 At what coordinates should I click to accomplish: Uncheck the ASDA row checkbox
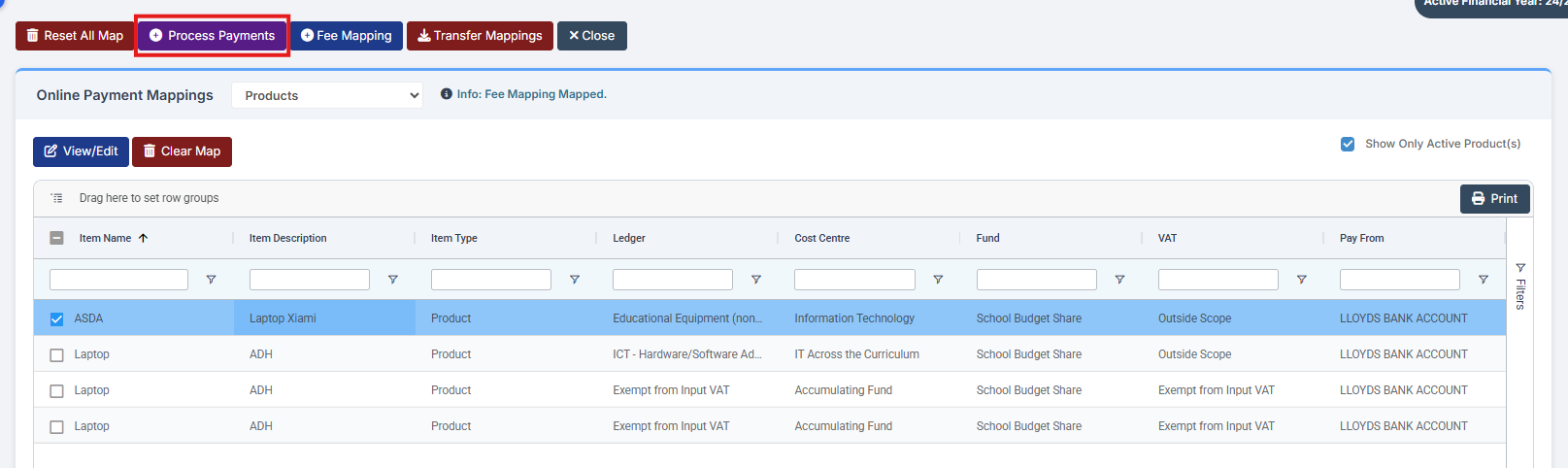click(56, 318)
